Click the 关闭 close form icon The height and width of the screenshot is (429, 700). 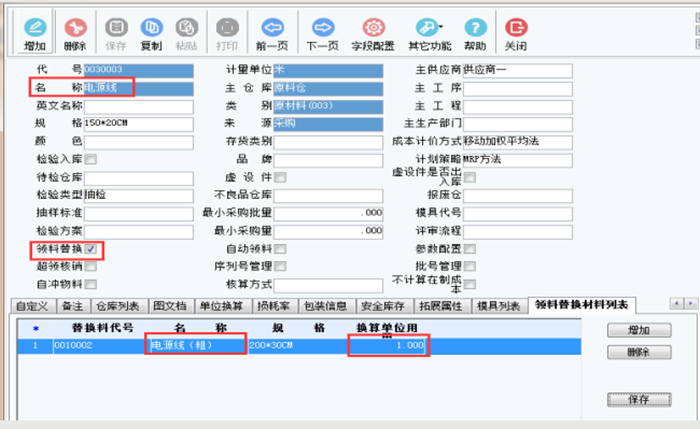516,34
